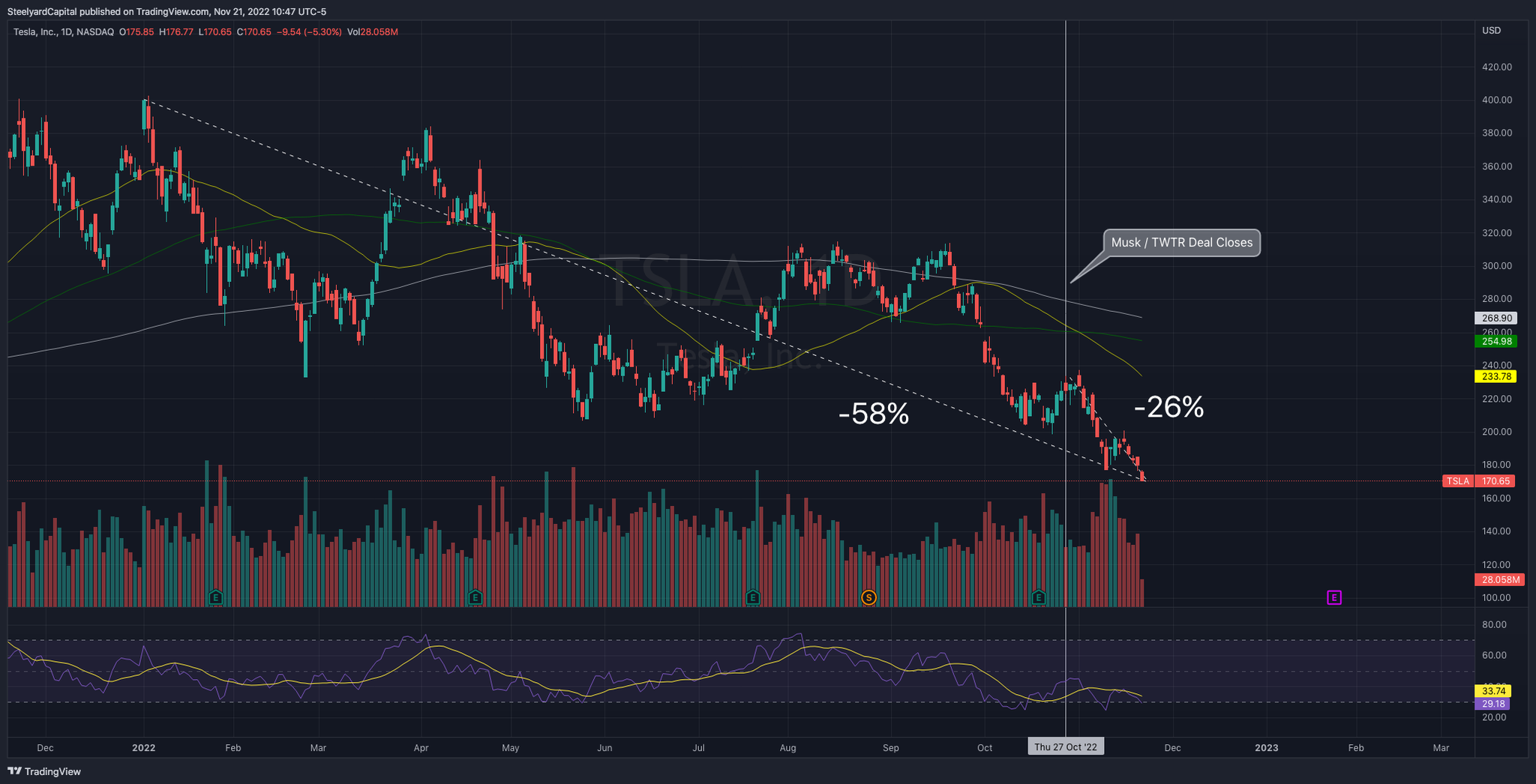The width and height of the screenshot is (1536, 784).
Task: Click the close value C170.65 in header
Action: pos(253,32)
